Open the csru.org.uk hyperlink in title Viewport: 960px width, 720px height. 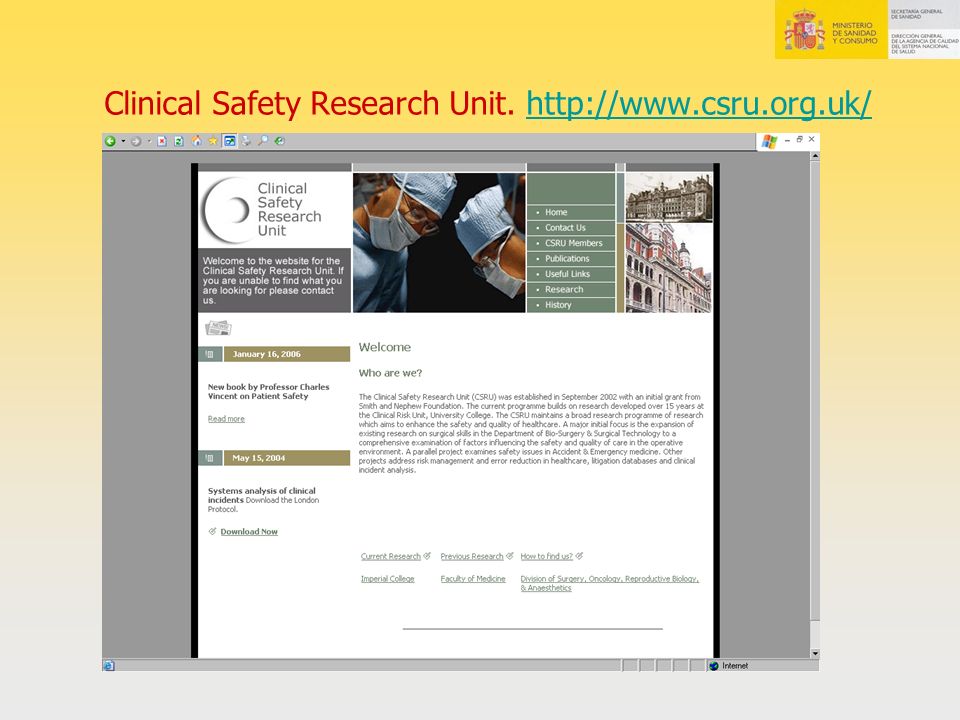pyautogui.click(x=699, y=103)
